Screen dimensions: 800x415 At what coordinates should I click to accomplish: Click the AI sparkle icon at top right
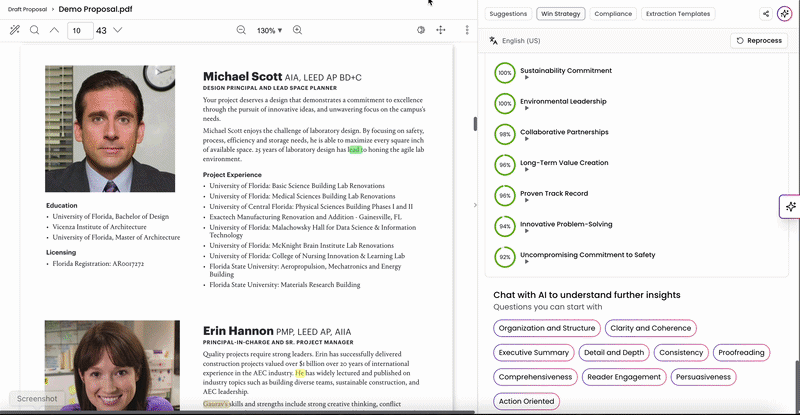[x=785, y=14]
